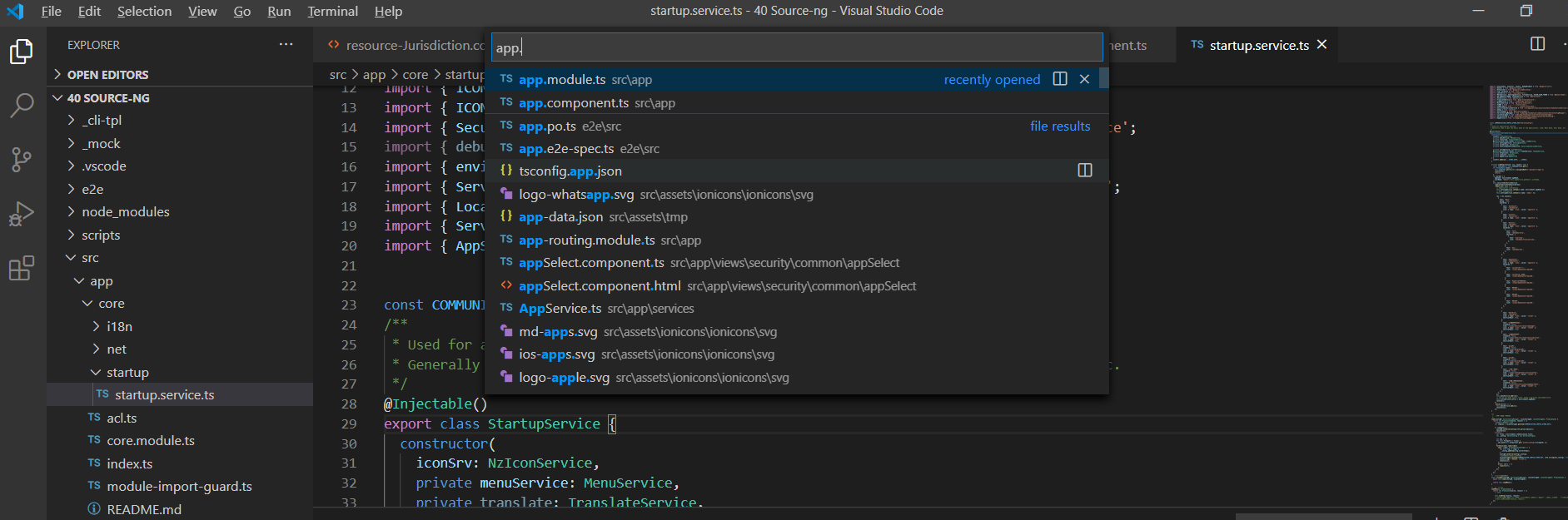Open app.module.ts to the side
The width and height of the screenshot is (1568, 520).
click(1060, 79)
